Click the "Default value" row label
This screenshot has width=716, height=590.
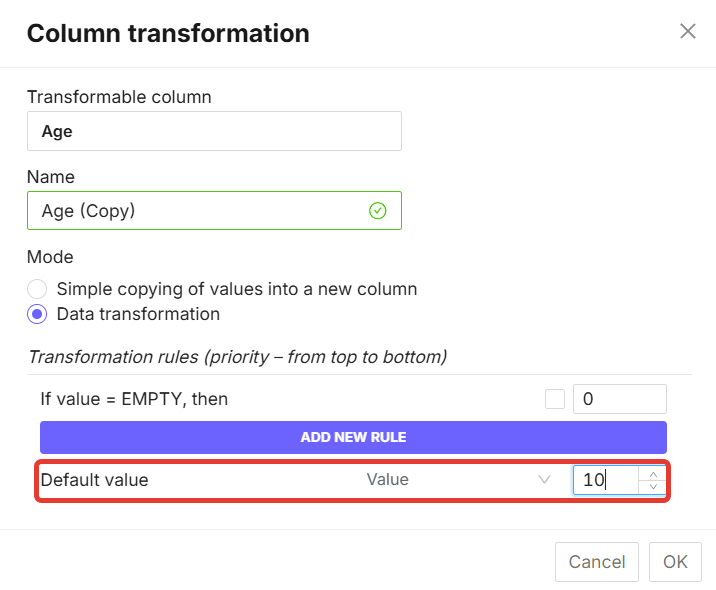pos(95,480)
